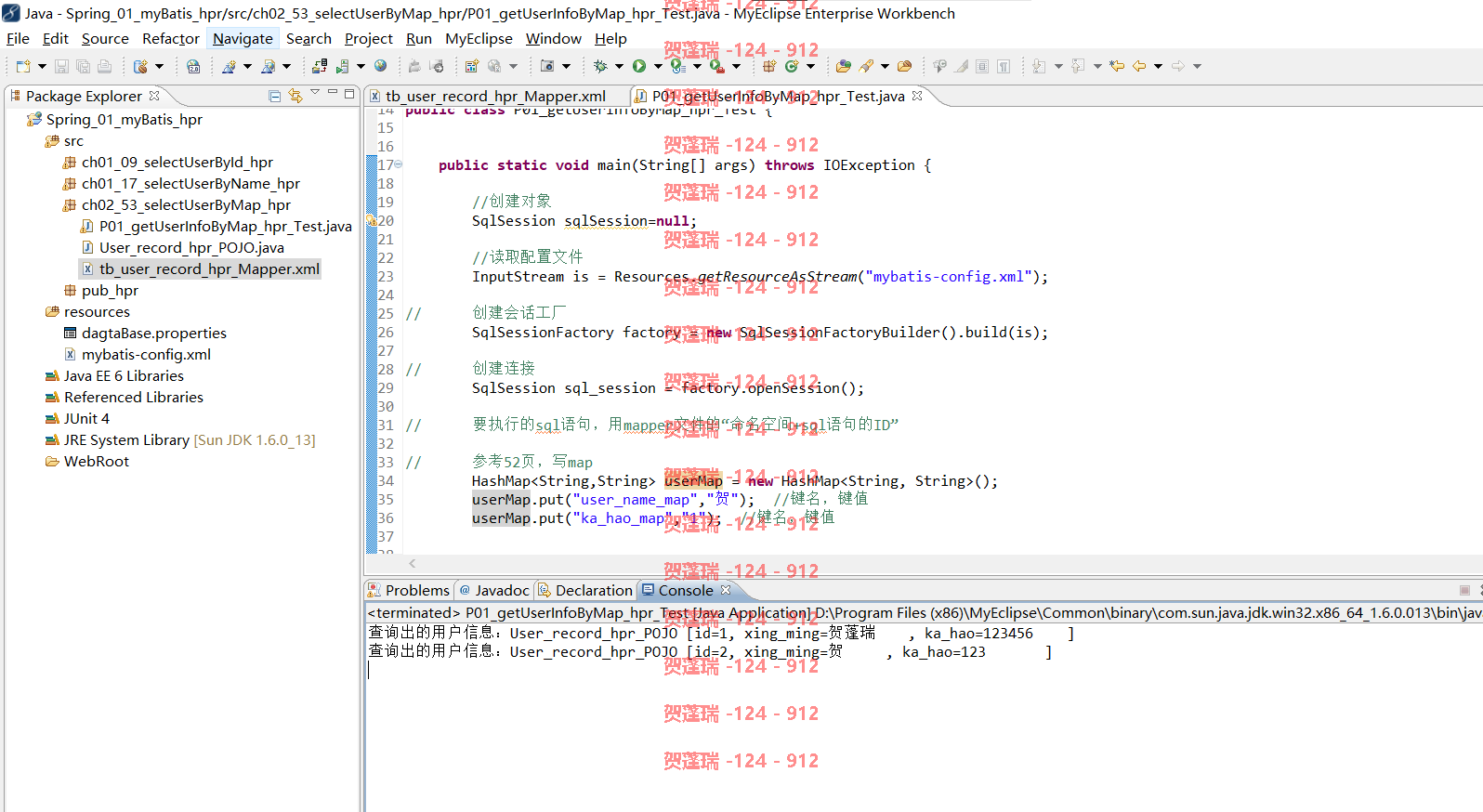Click the run-with-clock profile icon
1483x812 pixels.
(x=678, y=66)
